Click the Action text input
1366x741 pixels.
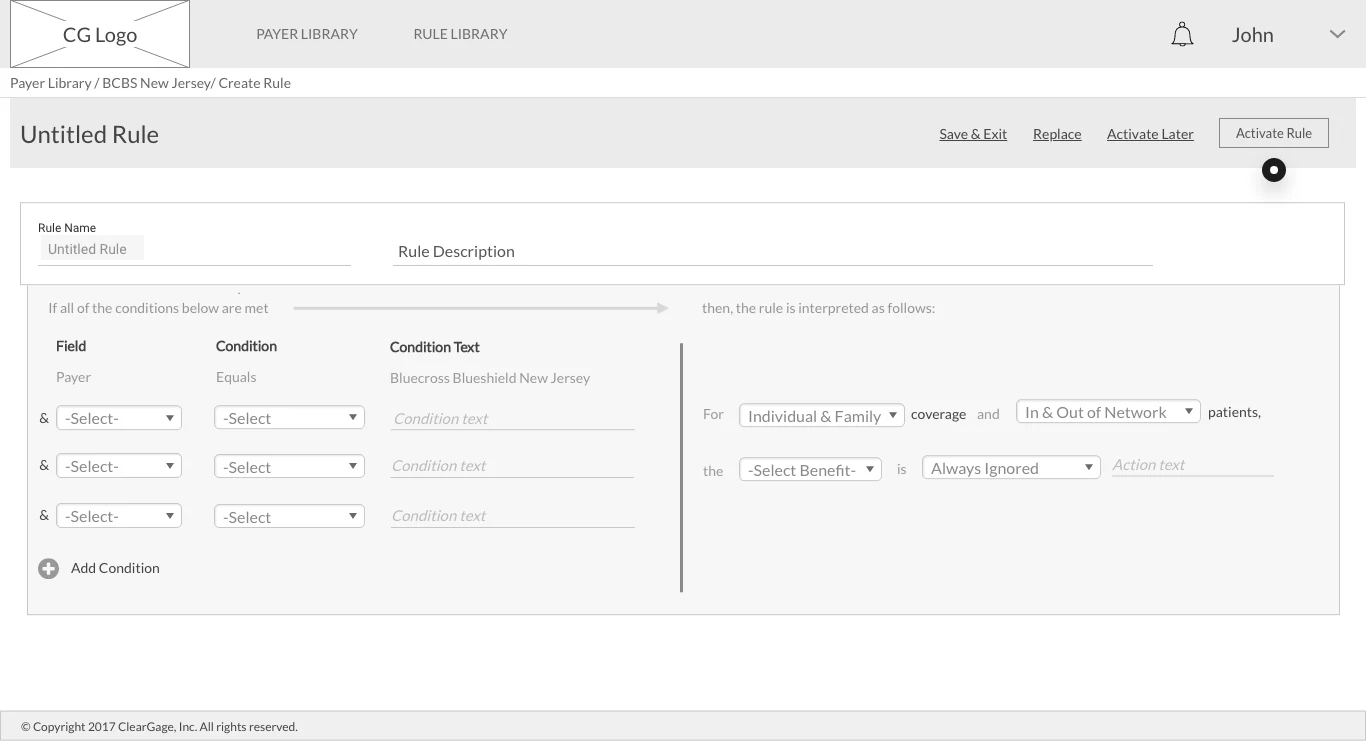pyautogui.click(x=1193, y=465)
